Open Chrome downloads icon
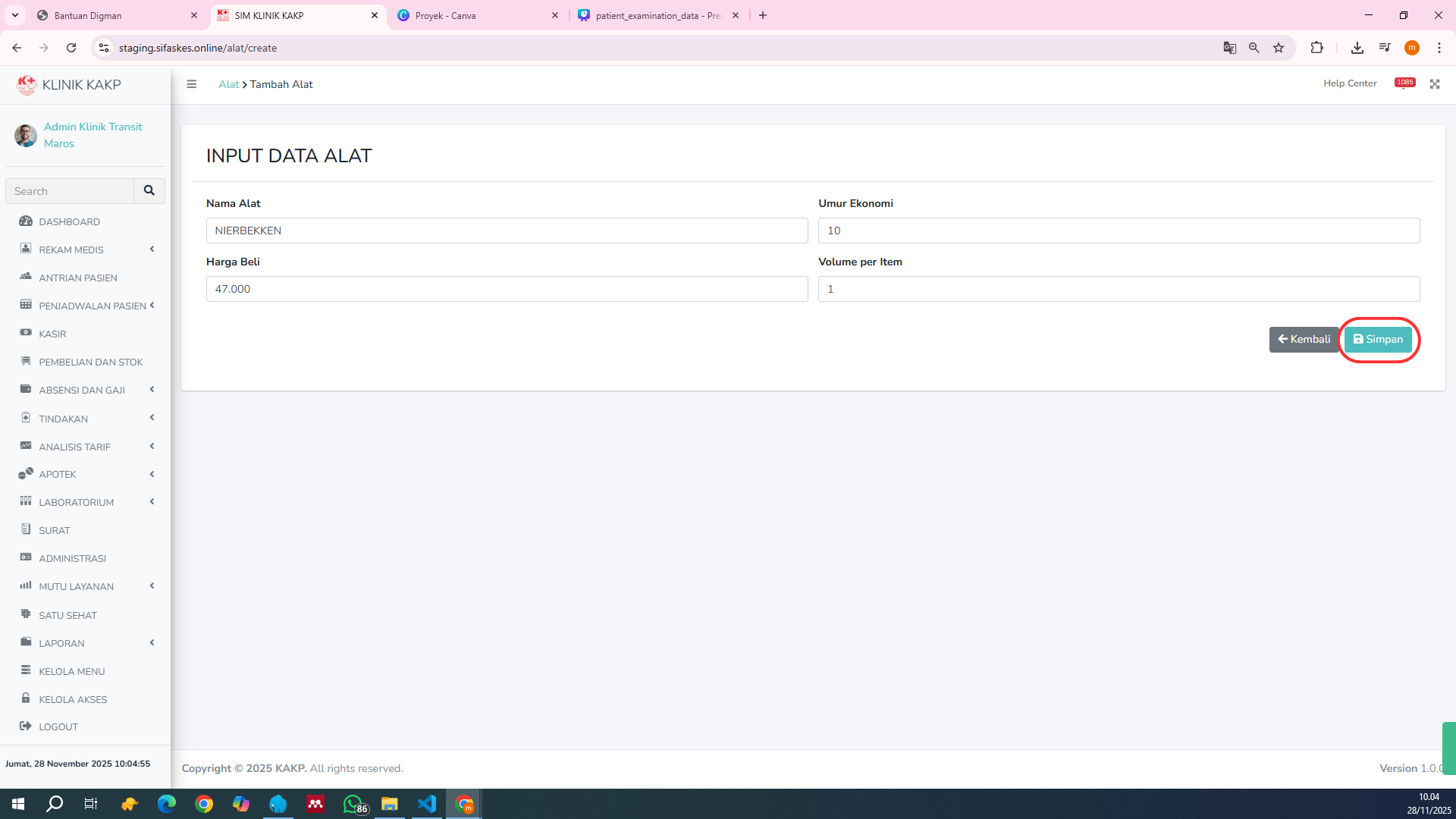1456x819 pixels. click(1357, 48)
